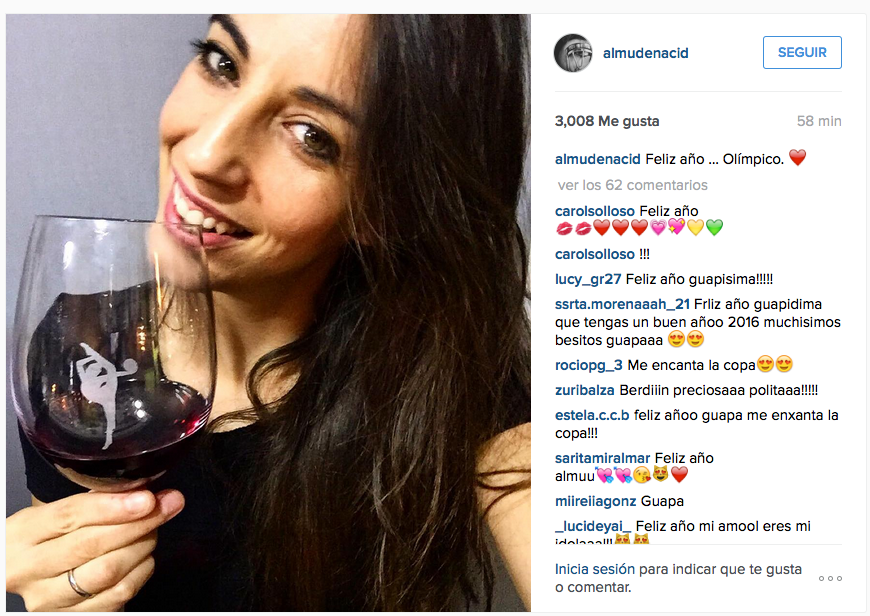870x616 pixels.
Task: Go to zuribalza profile
Action: point(584,390)
